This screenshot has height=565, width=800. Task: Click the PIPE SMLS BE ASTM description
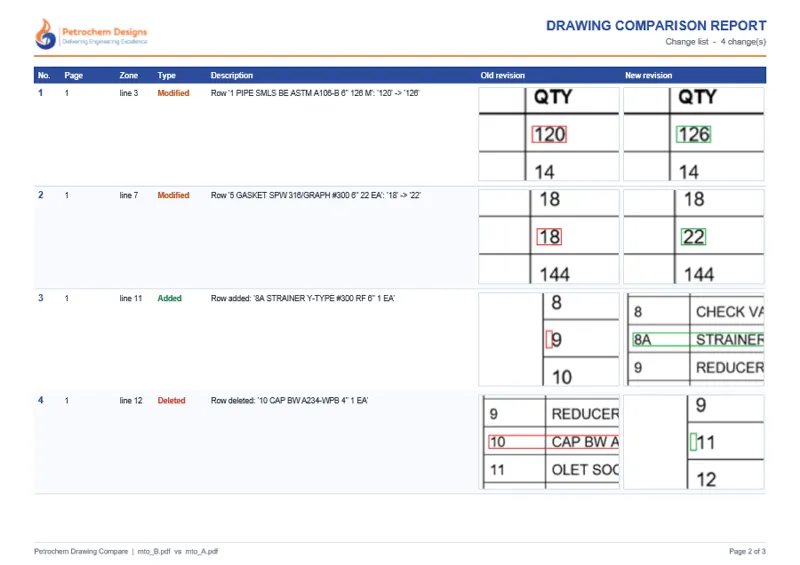(x=315, y=93)
